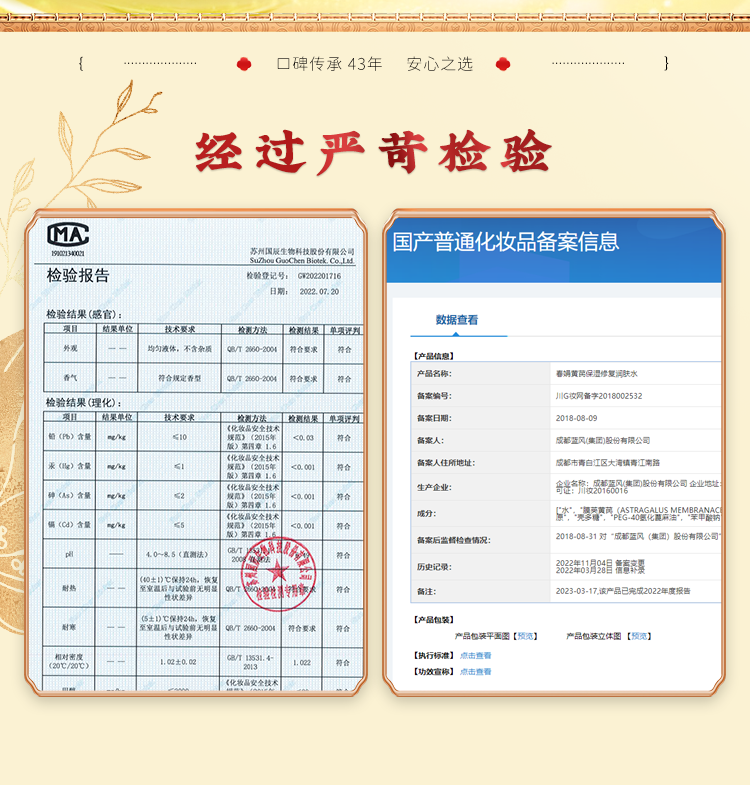Click the 安心之选 slogan text
750x785 pixels.
point(440,64)
